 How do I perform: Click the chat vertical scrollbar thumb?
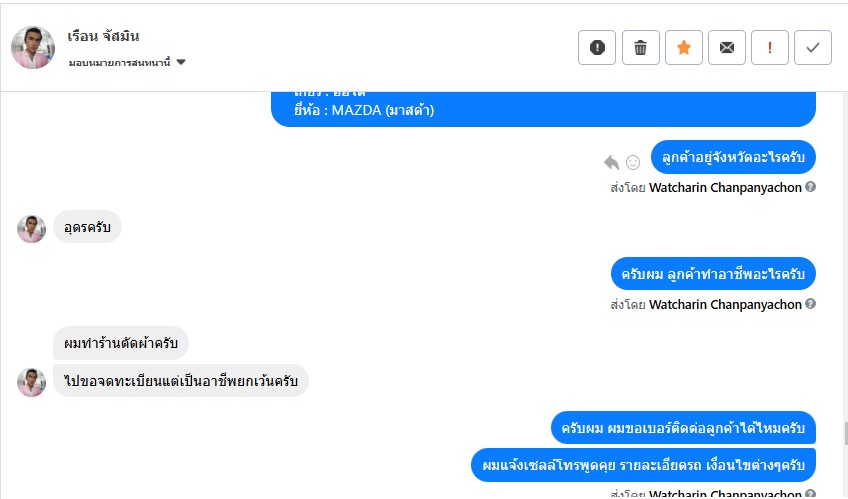coord(846,433)
